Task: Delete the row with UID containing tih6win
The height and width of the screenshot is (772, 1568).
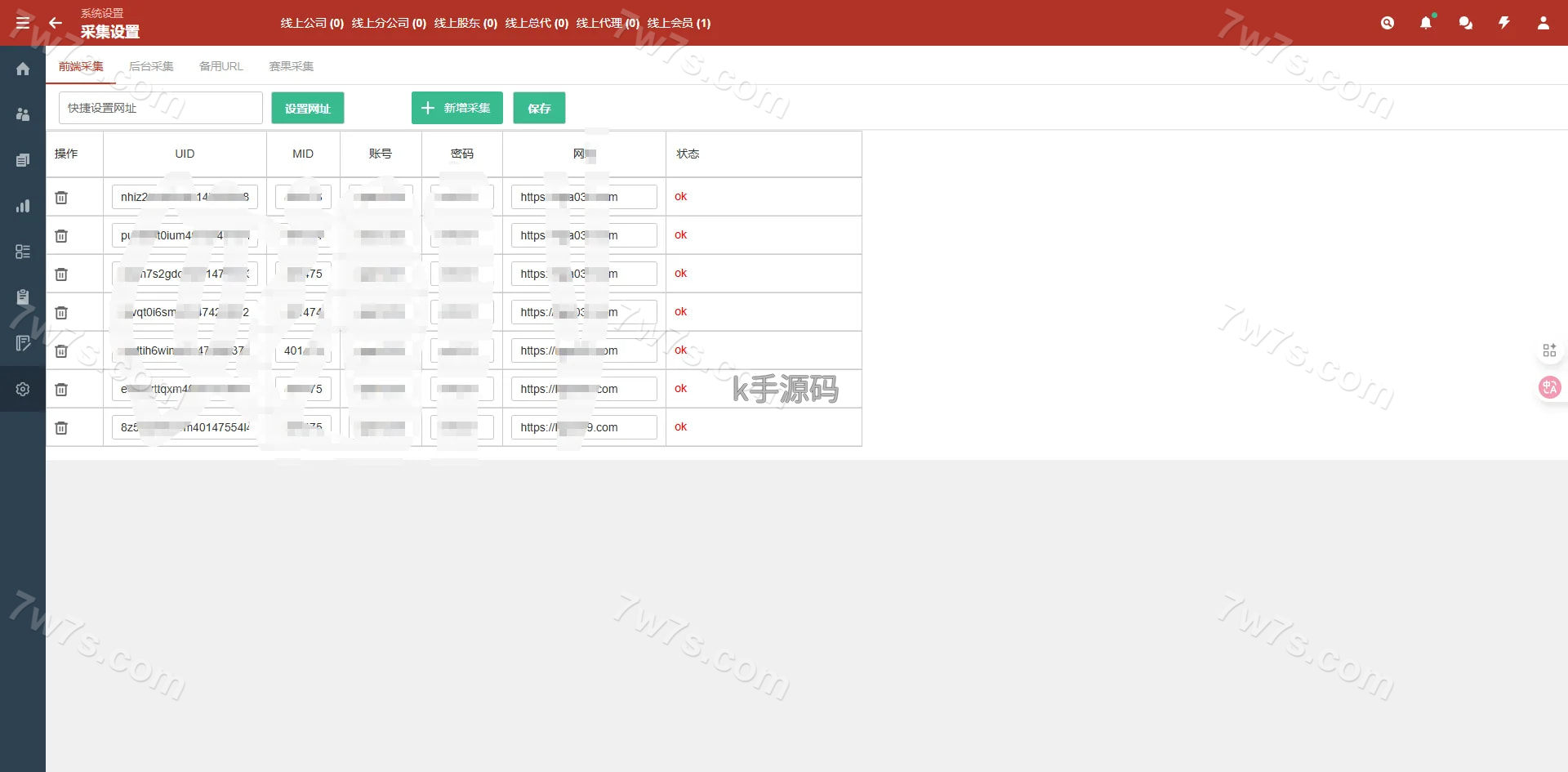Action: coord(61,350)
